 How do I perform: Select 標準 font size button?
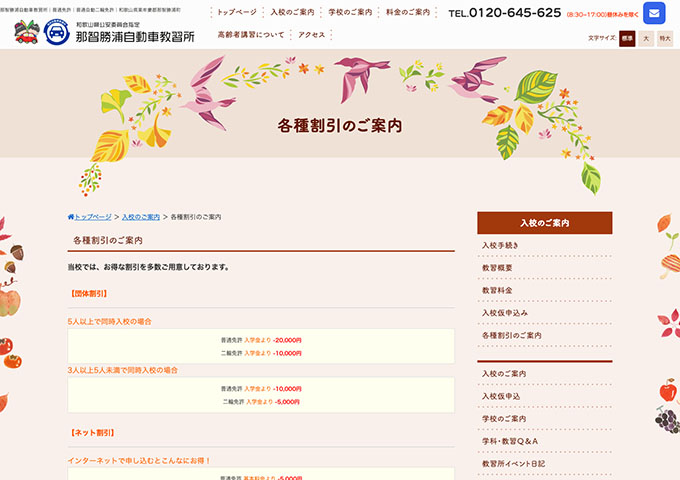click(627, 39)
